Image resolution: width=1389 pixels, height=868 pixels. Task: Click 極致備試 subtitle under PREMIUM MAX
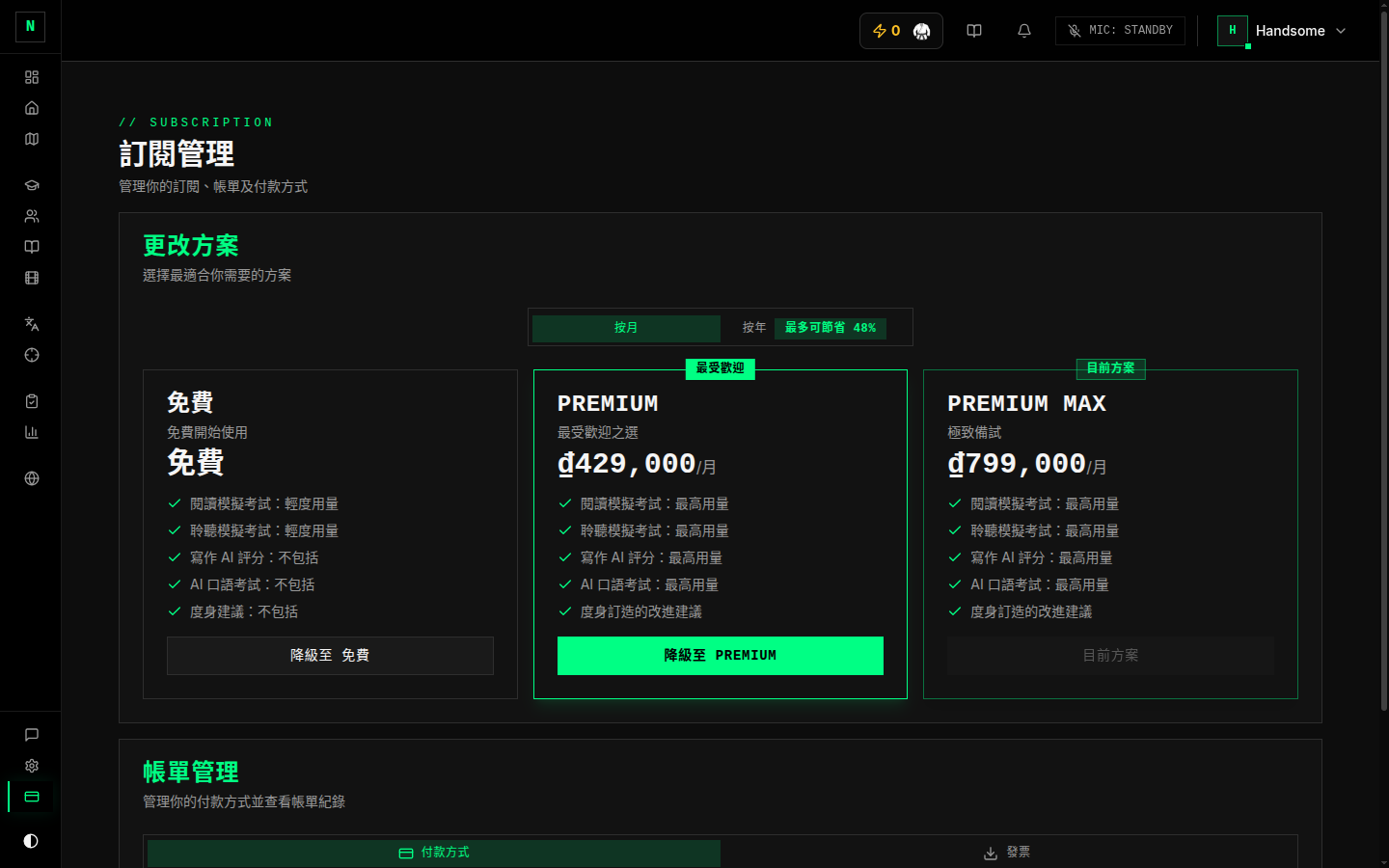pyautogui.click(x=974, y=433)
